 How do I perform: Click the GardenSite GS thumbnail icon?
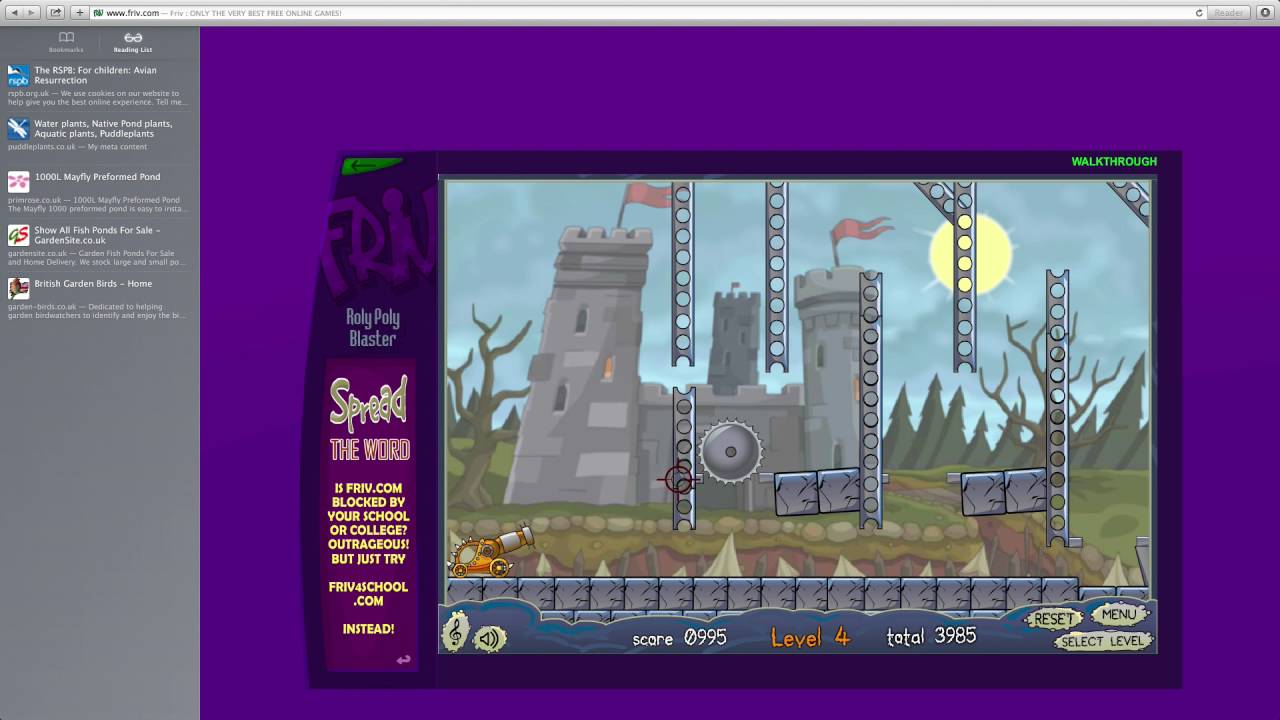tap(18, 235)
